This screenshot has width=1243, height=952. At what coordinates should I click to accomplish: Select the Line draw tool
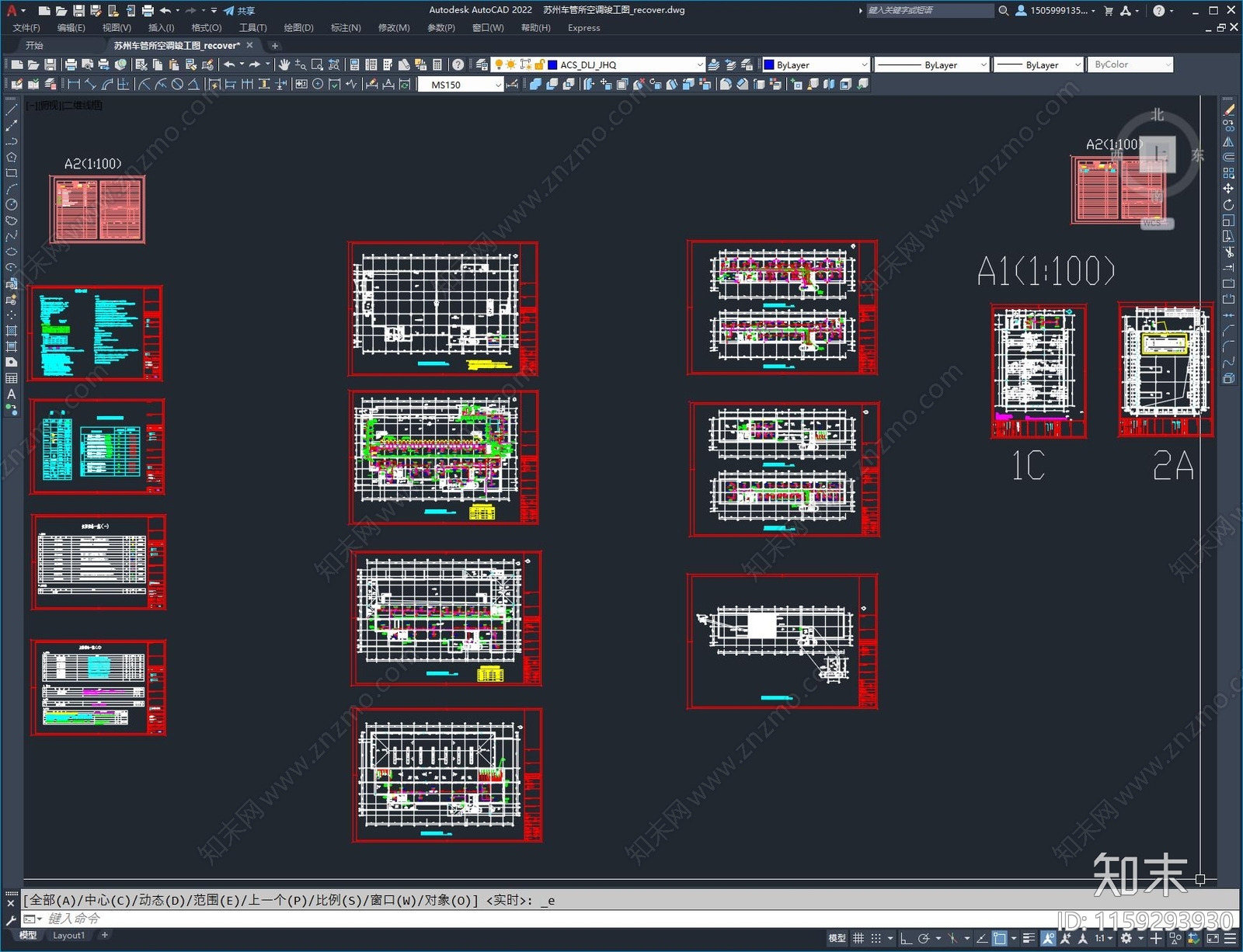11,110
